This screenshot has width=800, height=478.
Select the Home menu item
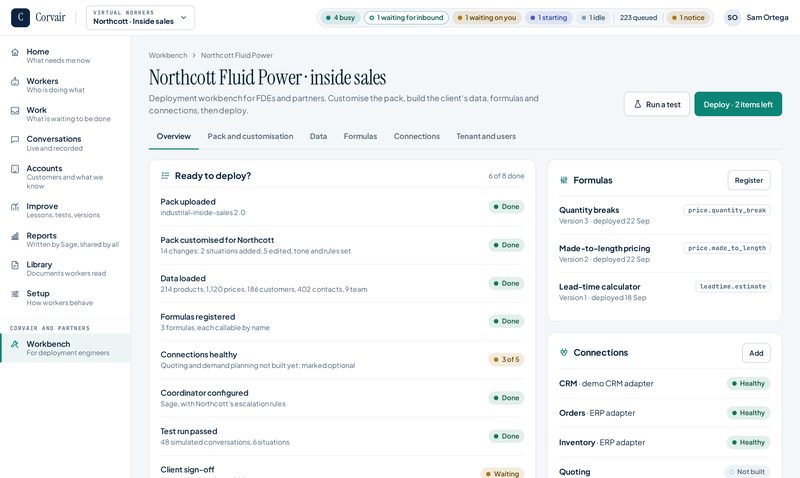65,56
